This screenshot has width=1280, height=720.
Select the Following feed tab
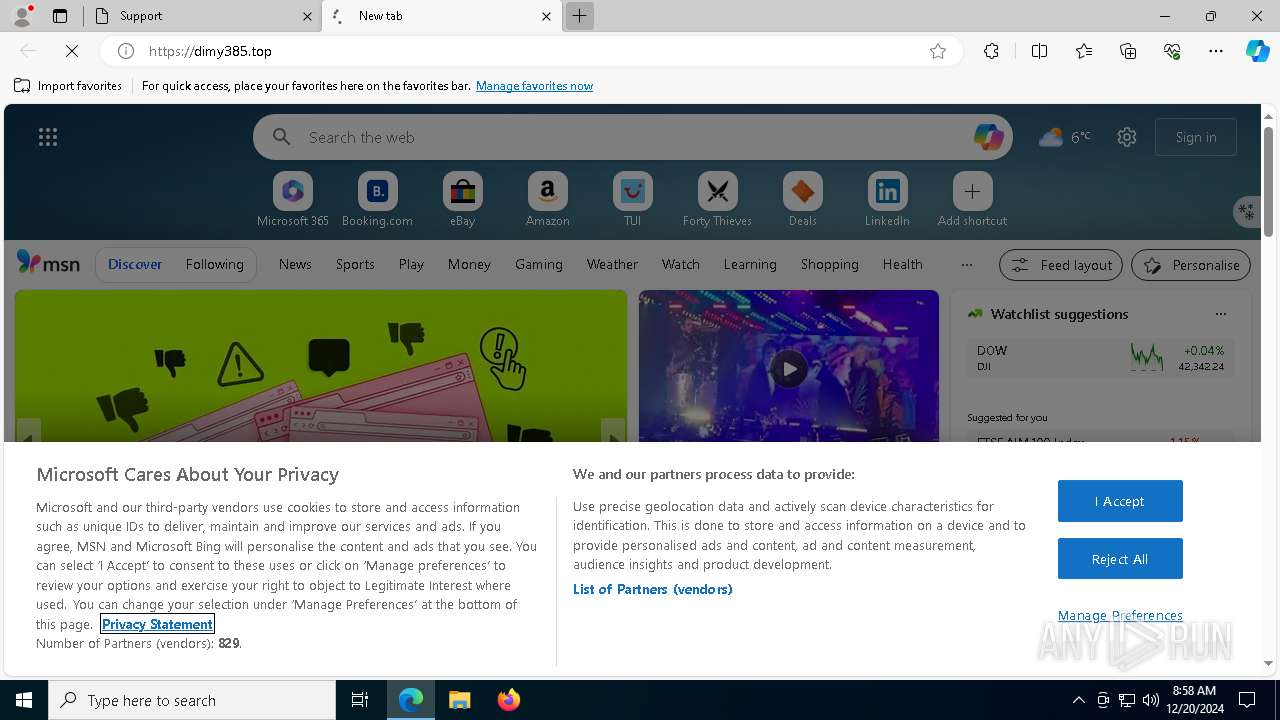tap(214, 264)
